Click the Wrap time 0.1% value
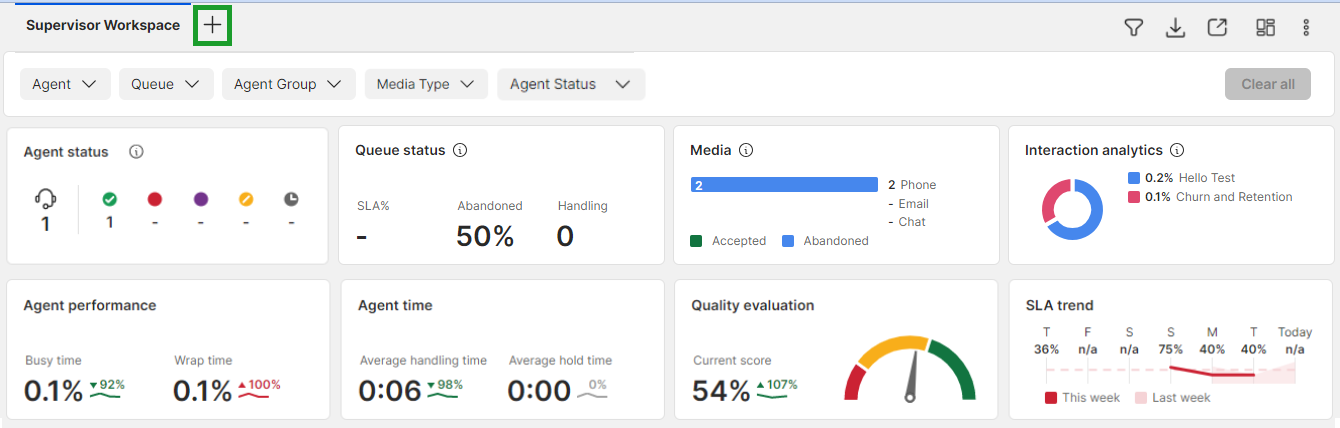This screenshot has width=1340, height=428. point(203,391)
